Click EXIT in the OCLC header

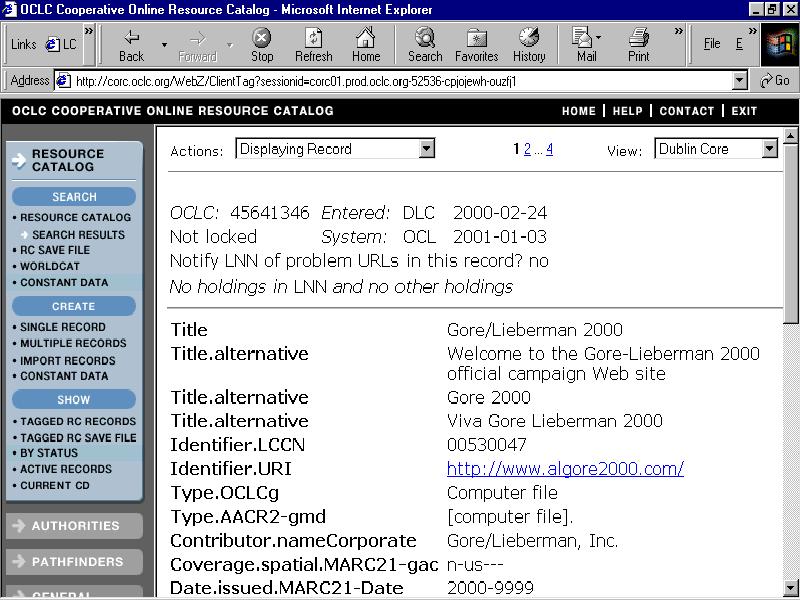point(744,111)
